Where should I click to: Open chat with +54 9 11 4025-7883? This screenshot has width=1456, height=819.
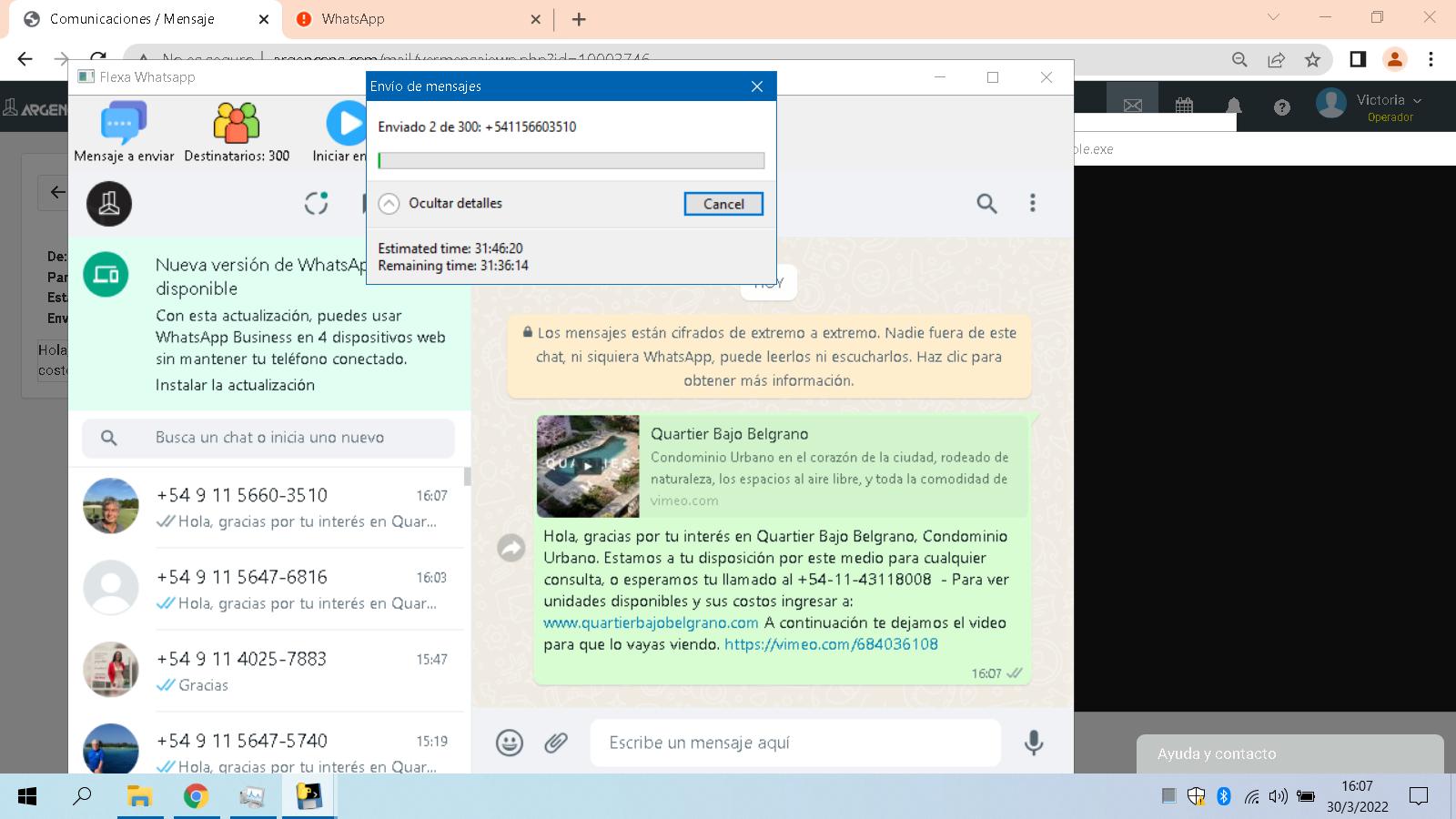pyautogui.click(x=269, y=671)
